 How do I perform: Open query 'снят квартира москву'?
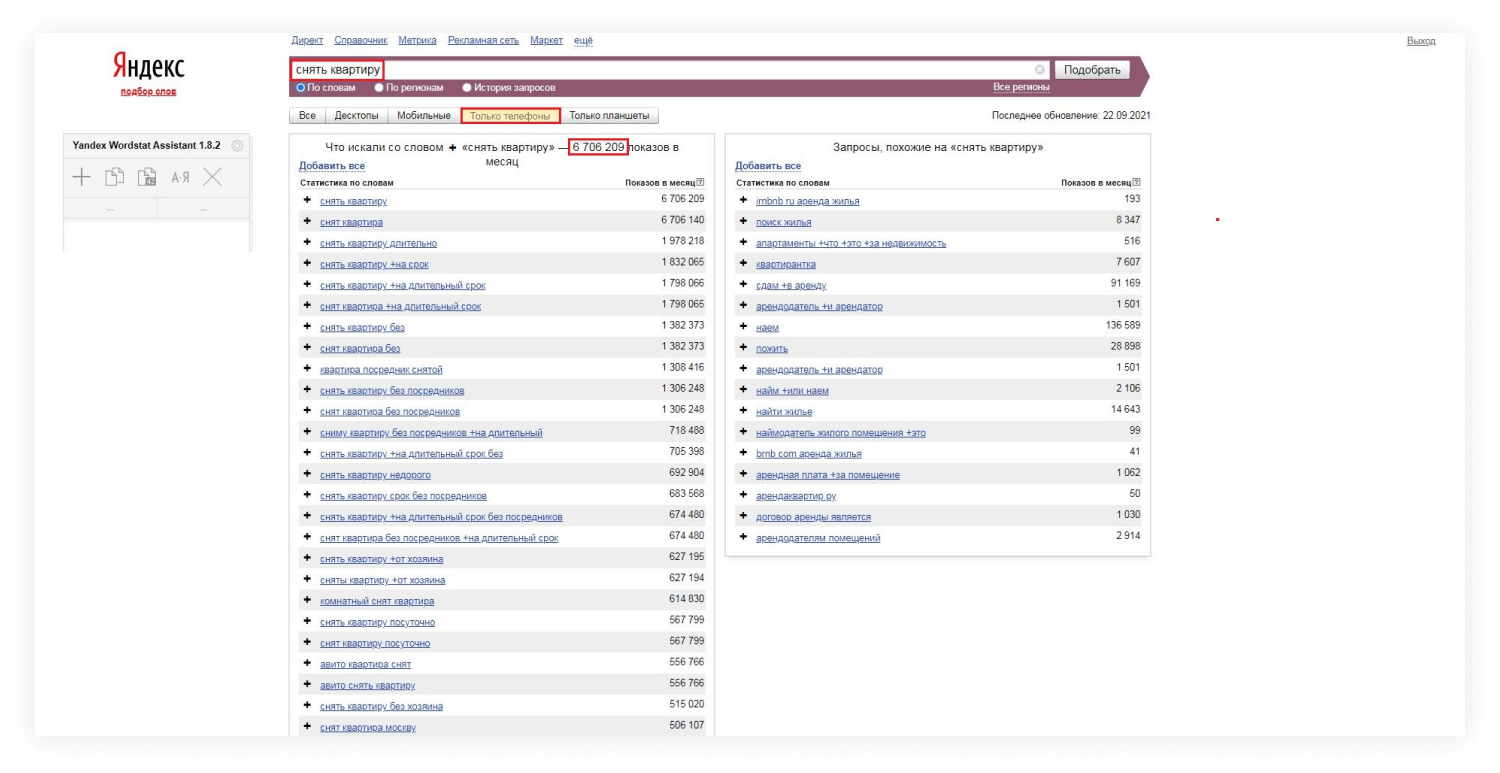click(368, 728)
